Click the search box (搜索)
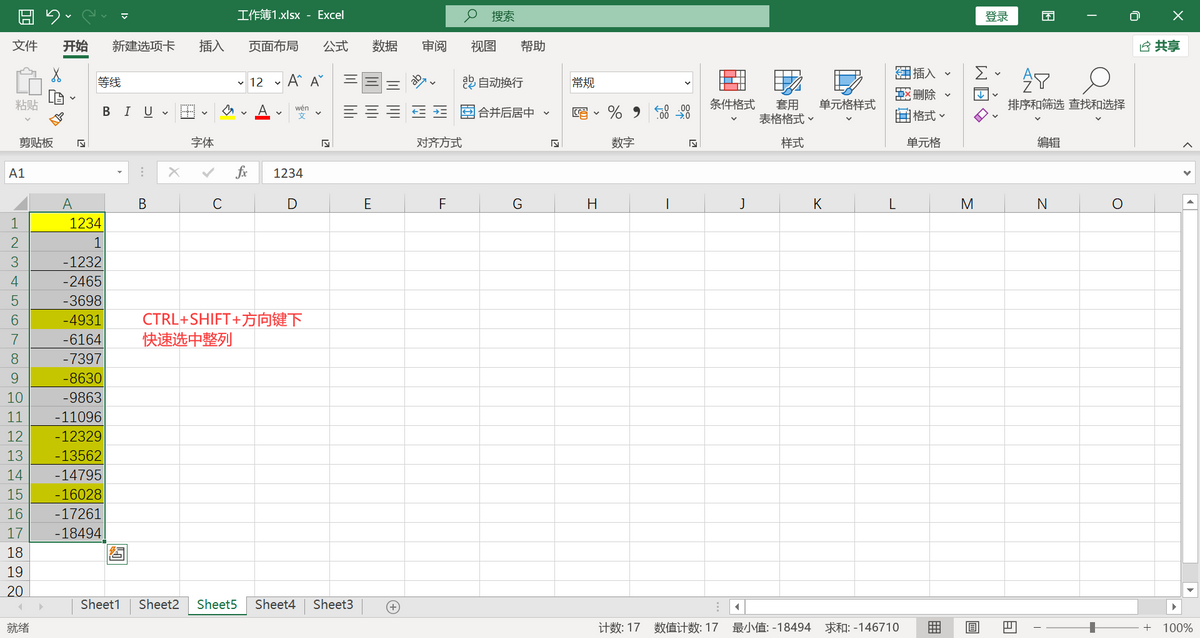Image resolution: width=1200 pixels, height=638 pixels. tap(607, 16)
